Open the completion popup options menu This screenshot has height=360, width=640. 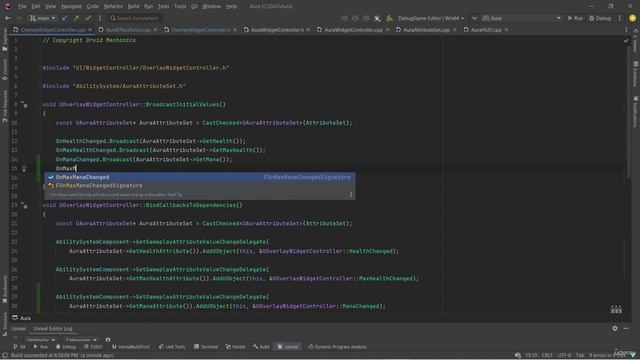pyautogui.click(x=351, y=195)
